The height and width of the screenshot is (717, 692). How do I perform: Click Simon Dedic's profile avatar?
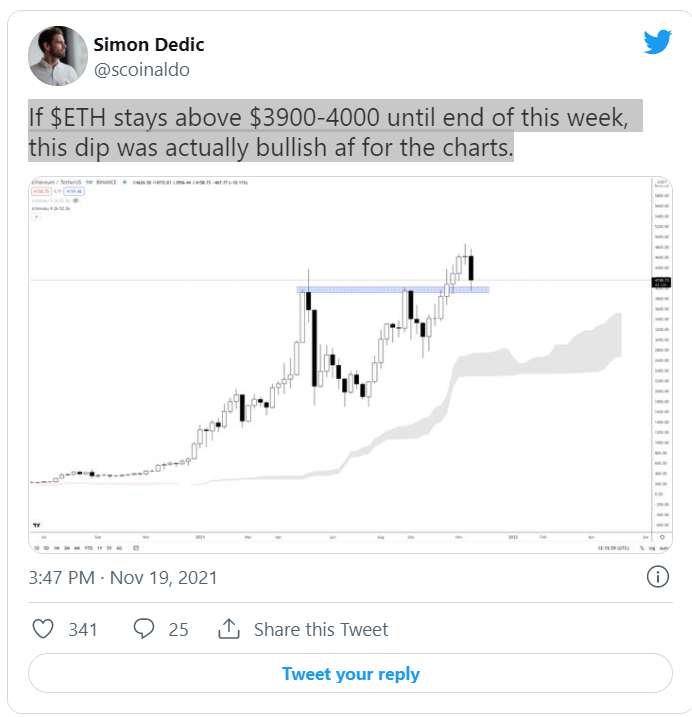click(x=58, y=56)
